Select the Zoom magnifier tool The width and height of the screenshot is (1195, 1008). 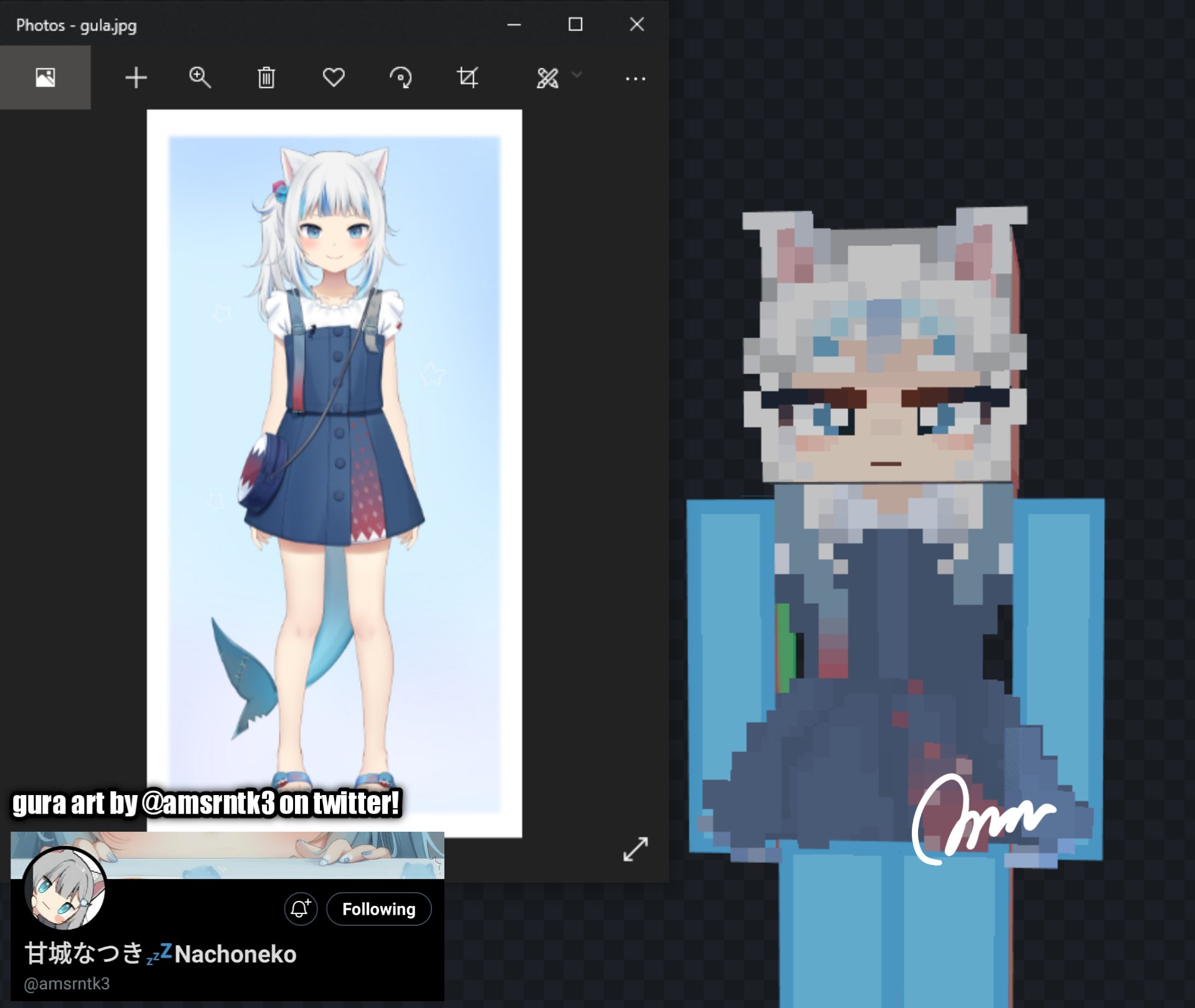[200, 78]
